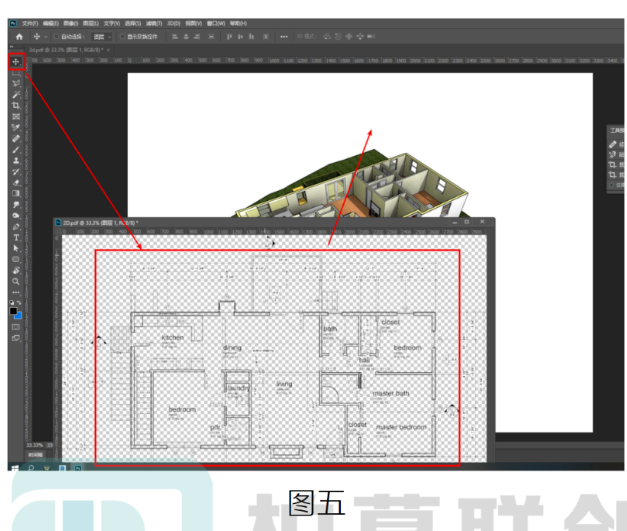Open more align options three dots
The width and height of the screenshot is (627, 531).
284,37
